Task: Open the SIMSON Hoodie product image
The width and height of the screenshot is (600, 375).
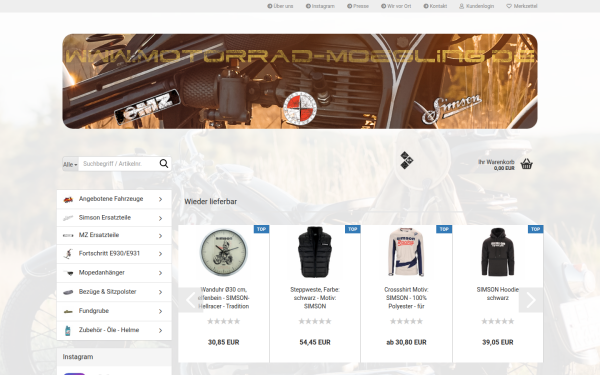Action: (x=497, y=253)
